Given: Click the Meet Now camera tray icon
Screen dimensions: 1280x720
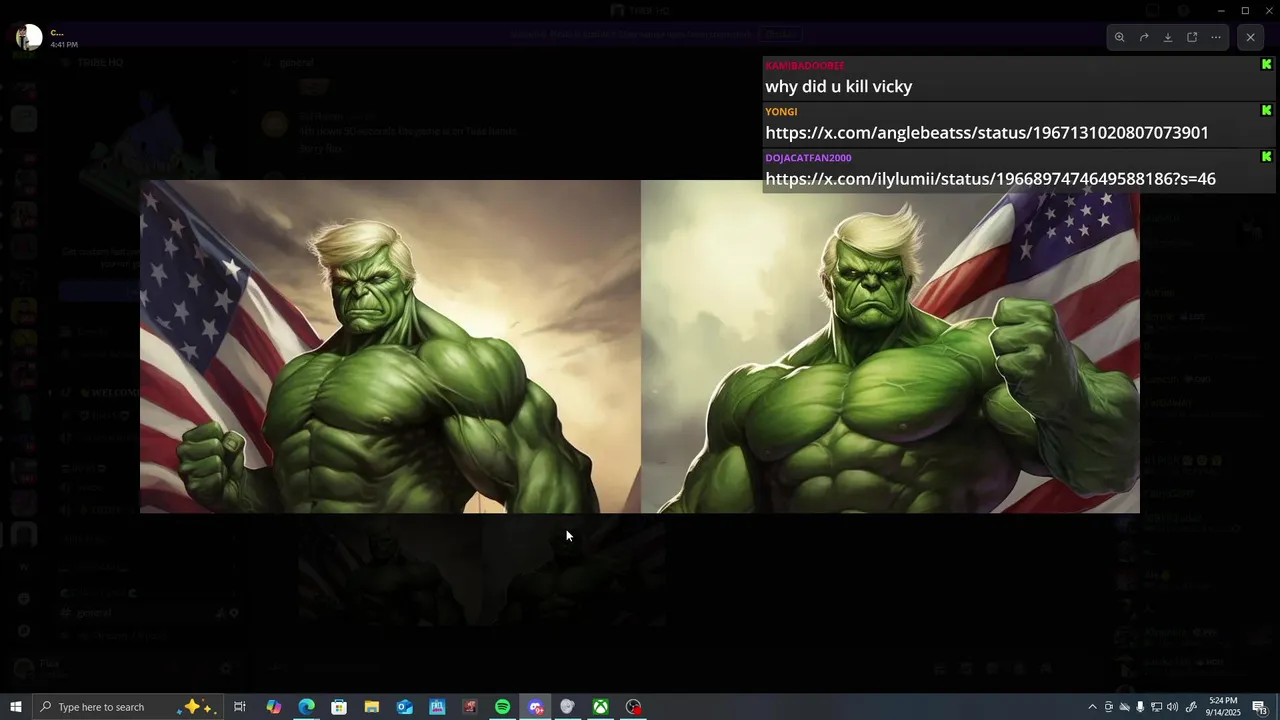Looking at the screenshot, I should pyautogui.click(x=1108, y=707).
